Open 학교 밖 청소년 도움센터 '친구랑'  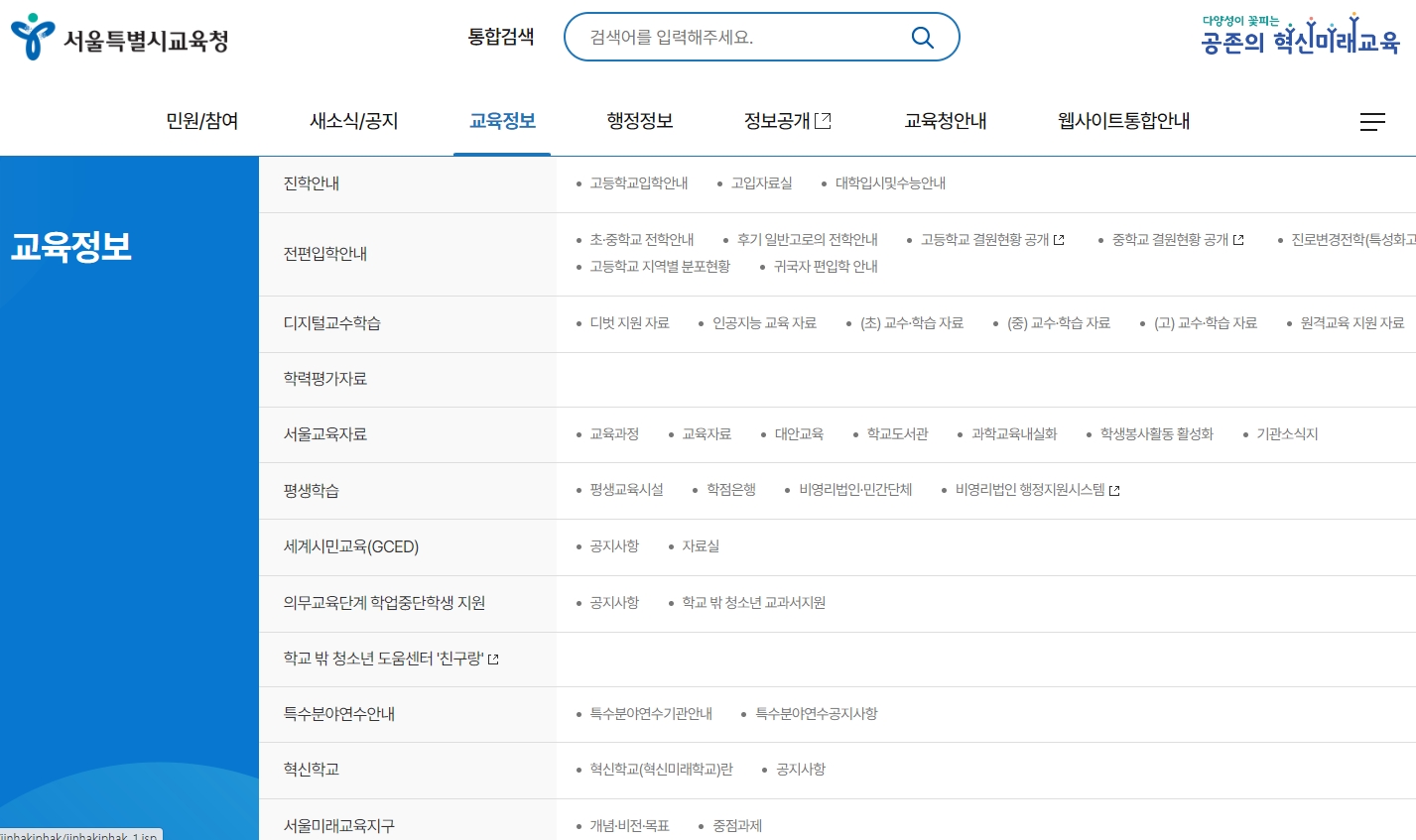[x=383, y=659]
